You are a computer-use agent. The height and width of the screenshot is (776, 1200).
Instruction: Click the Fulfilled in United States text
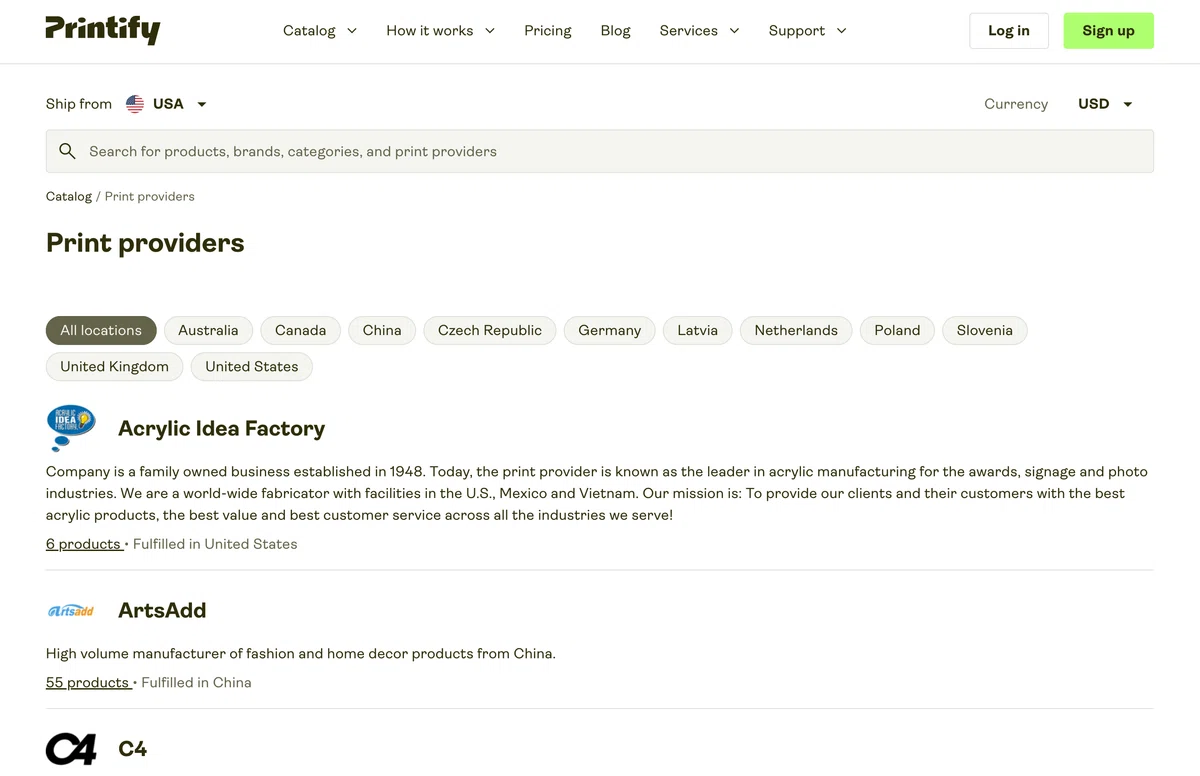pos(215,544)
